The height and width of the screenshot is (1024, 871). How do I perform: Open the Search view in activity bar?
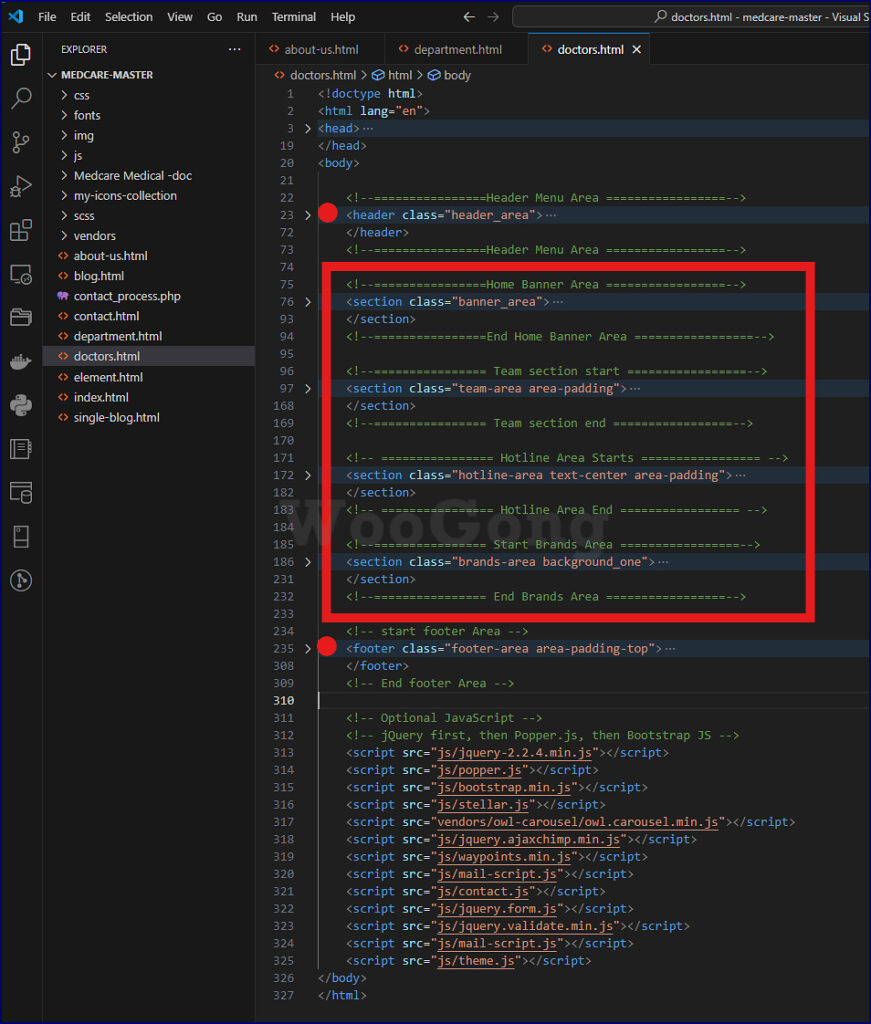coord(21,99)
